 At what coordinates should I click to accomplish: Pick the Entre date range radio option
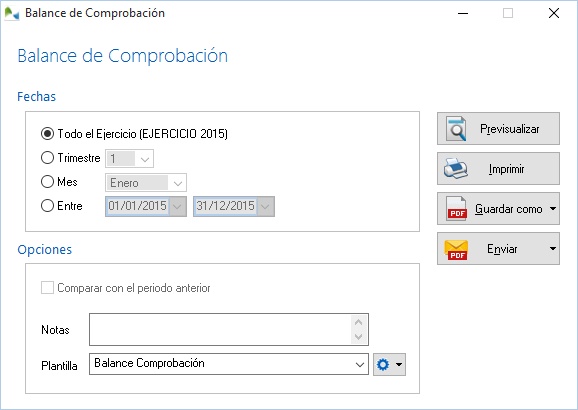[x=47, y=206]
